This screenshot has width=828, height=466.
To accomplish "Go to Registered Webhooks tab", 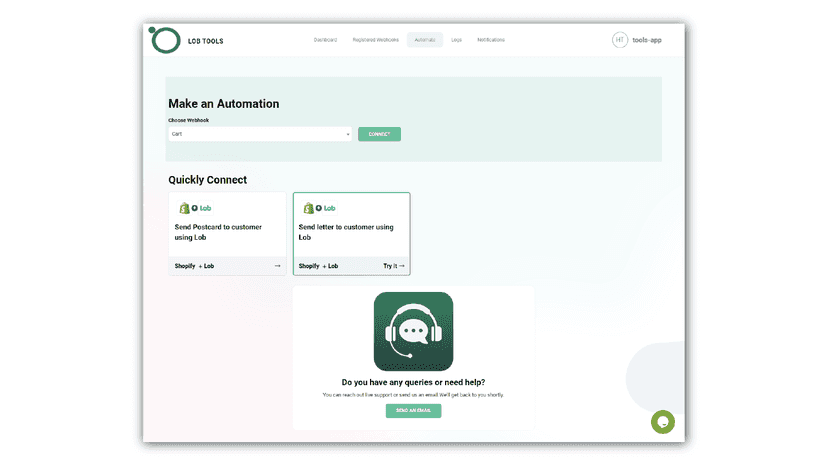I will [375, 40].
